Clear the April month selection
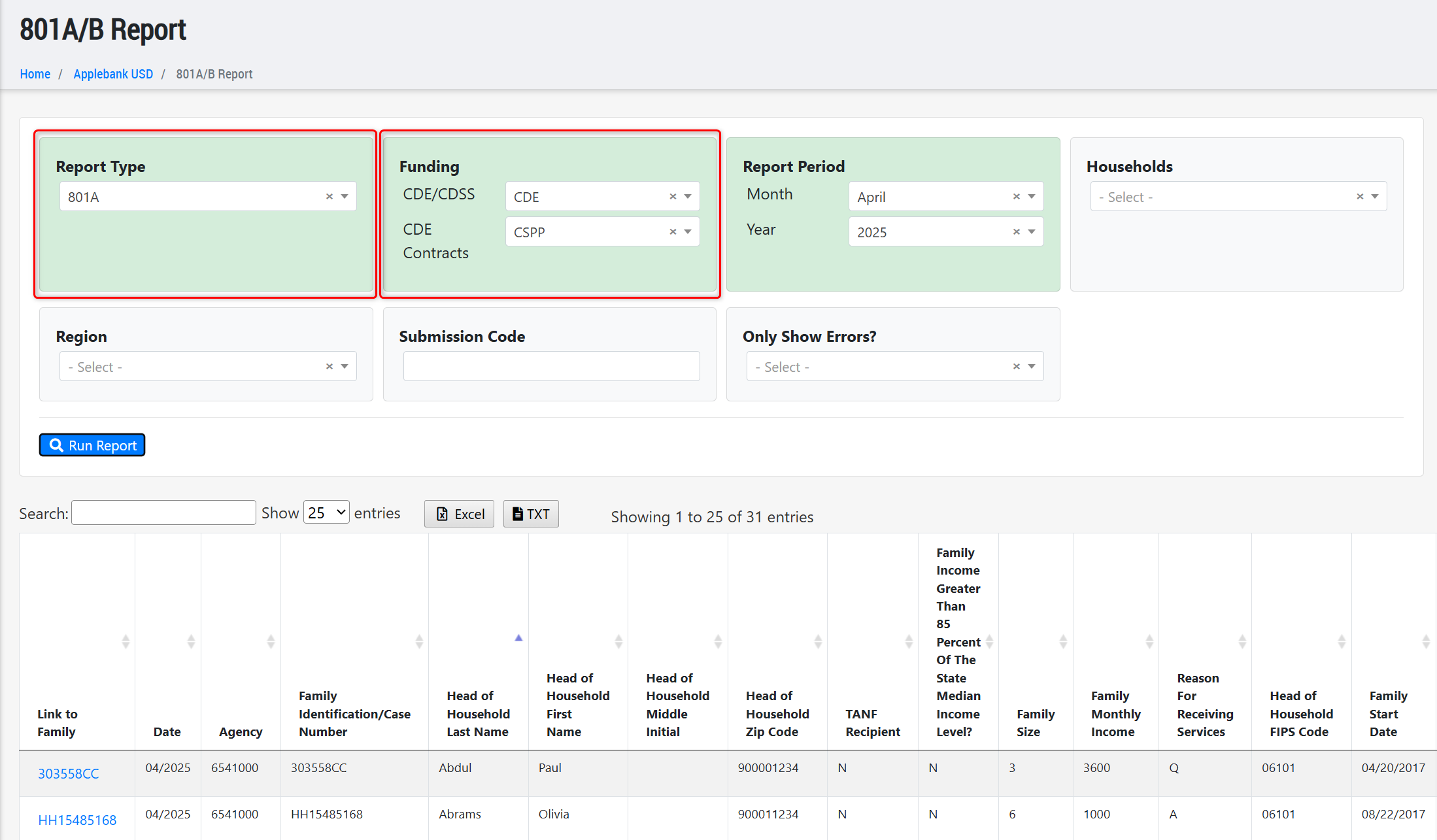The image size is (1437, 840). [1017, 197]
